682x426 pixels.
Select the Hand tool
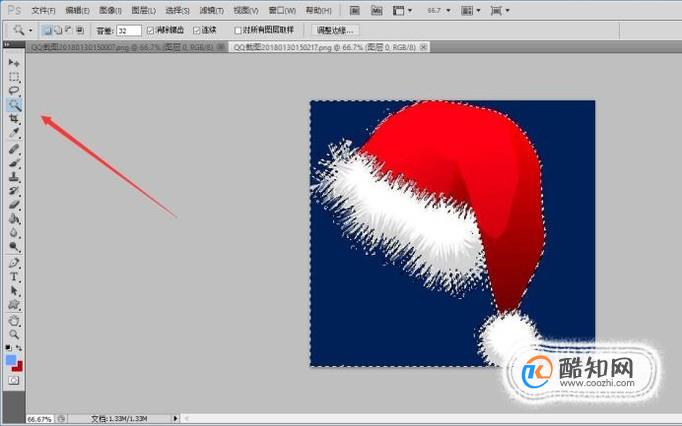14,321
